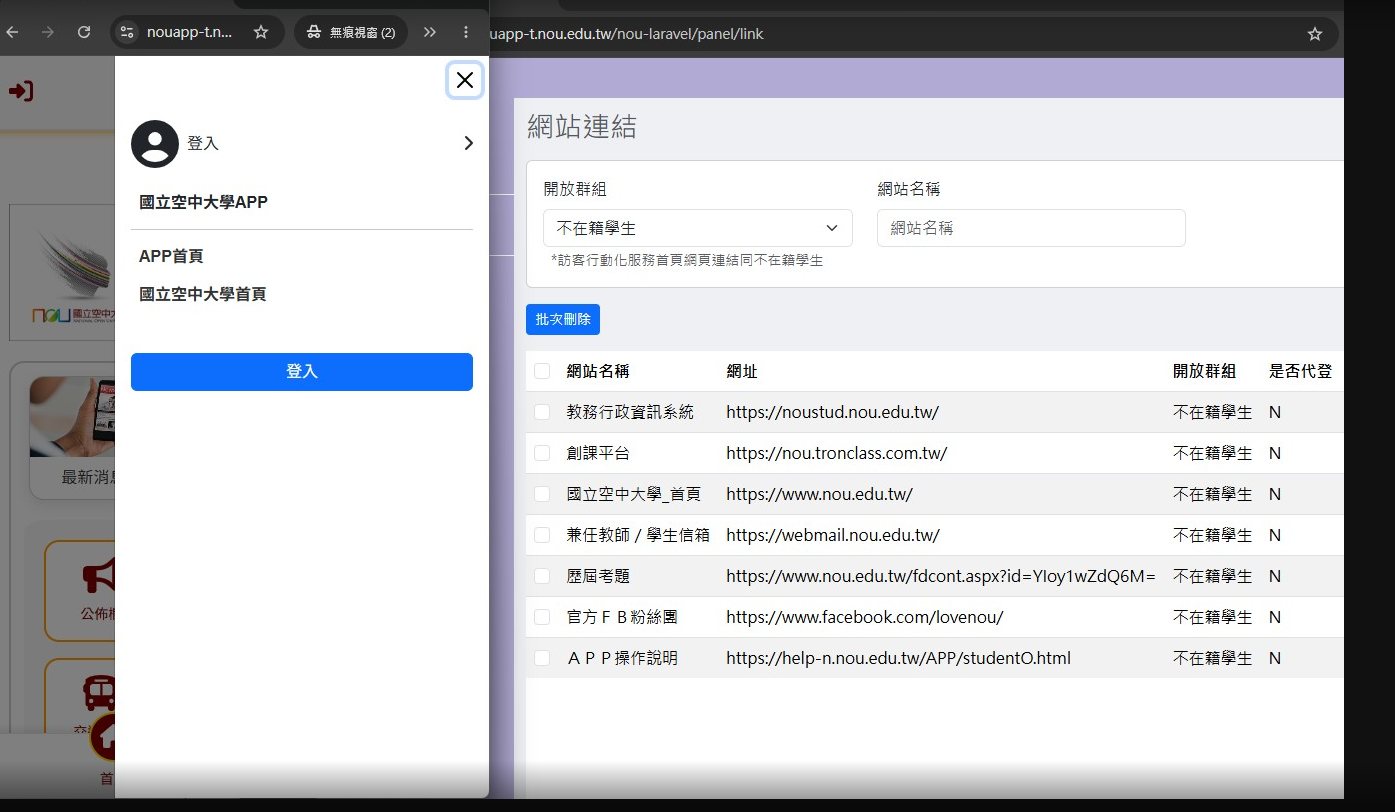
Task: Click the help-n.nou.edu.tw studentO.html URL
Action: [899, 658]
